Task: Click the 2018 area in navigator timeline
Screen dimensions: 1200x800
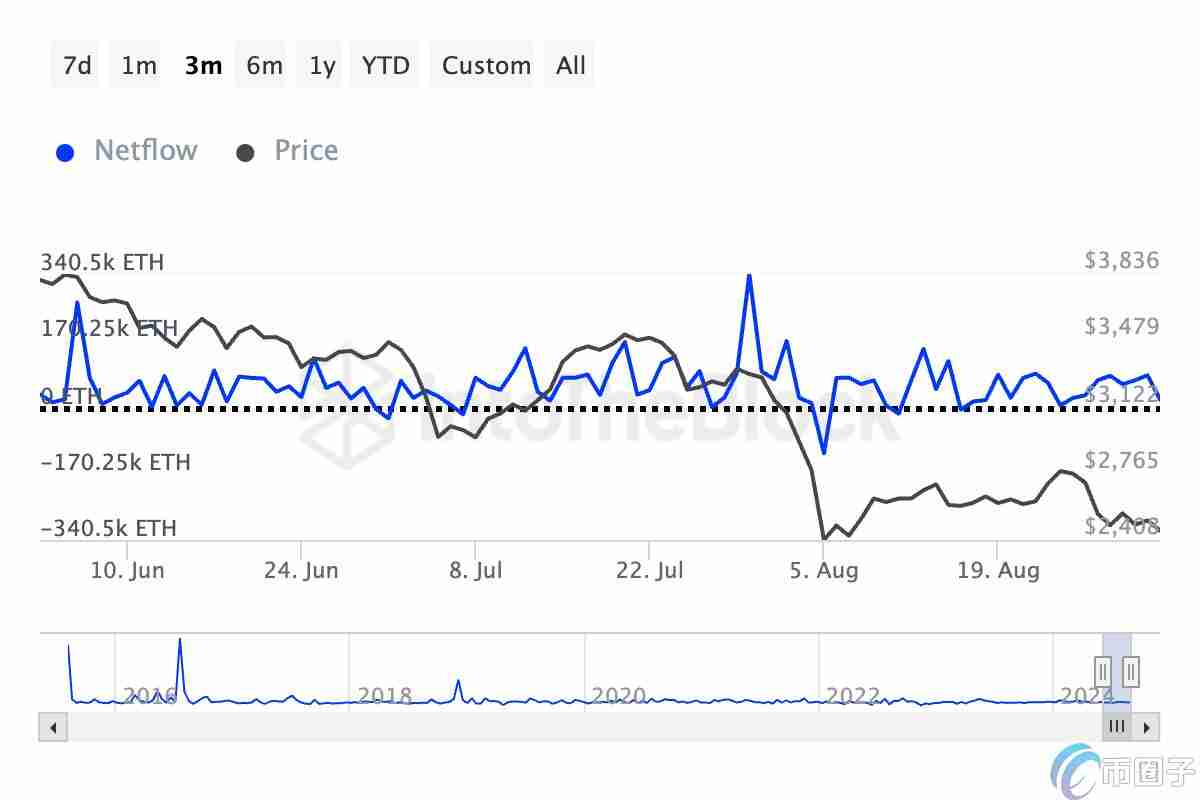Action: coord(385,695)
